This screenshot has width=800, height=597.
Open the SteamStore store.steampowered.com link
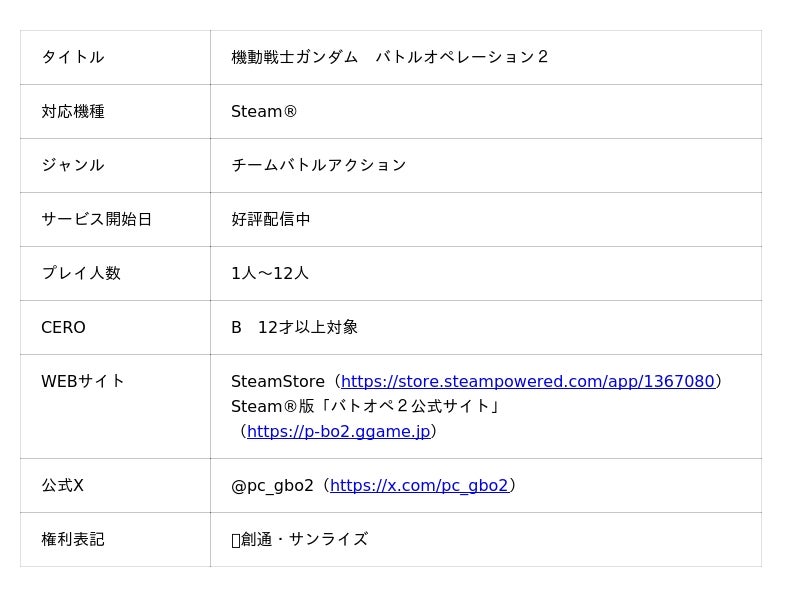(527, 381)
